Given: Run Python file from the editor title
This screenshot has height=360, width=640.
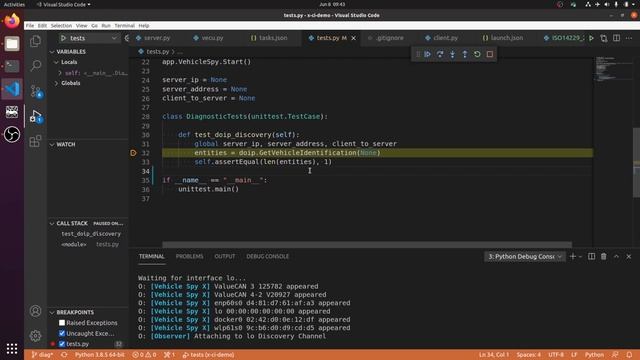Looking at the screenshot, I should [591, 38].
